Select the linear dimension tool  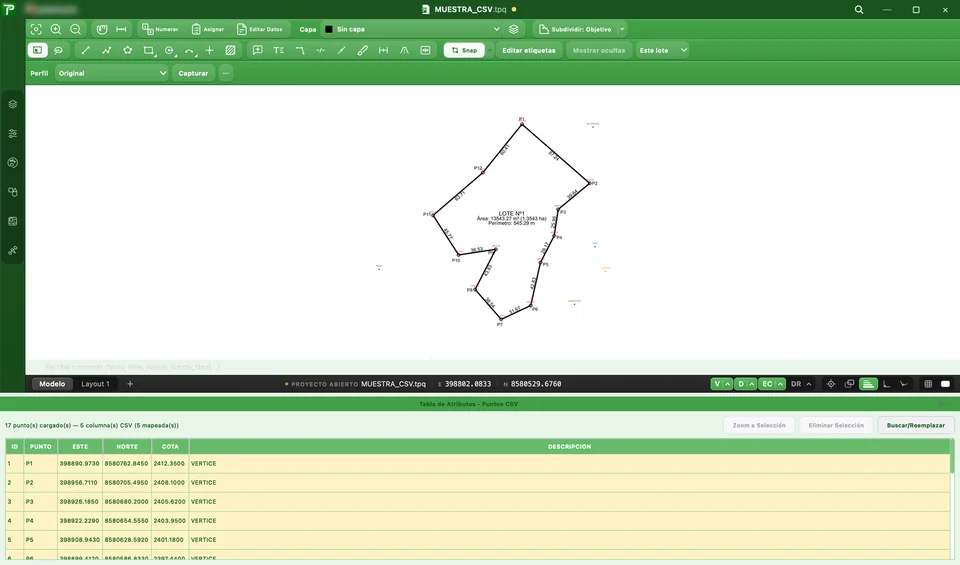[383, 50]
